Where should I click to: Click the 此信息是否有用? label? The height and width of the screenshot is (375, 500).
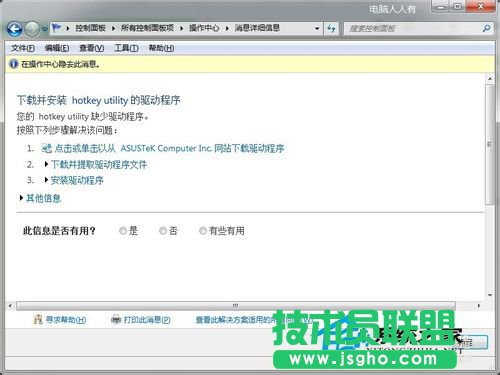click(59, 231)
